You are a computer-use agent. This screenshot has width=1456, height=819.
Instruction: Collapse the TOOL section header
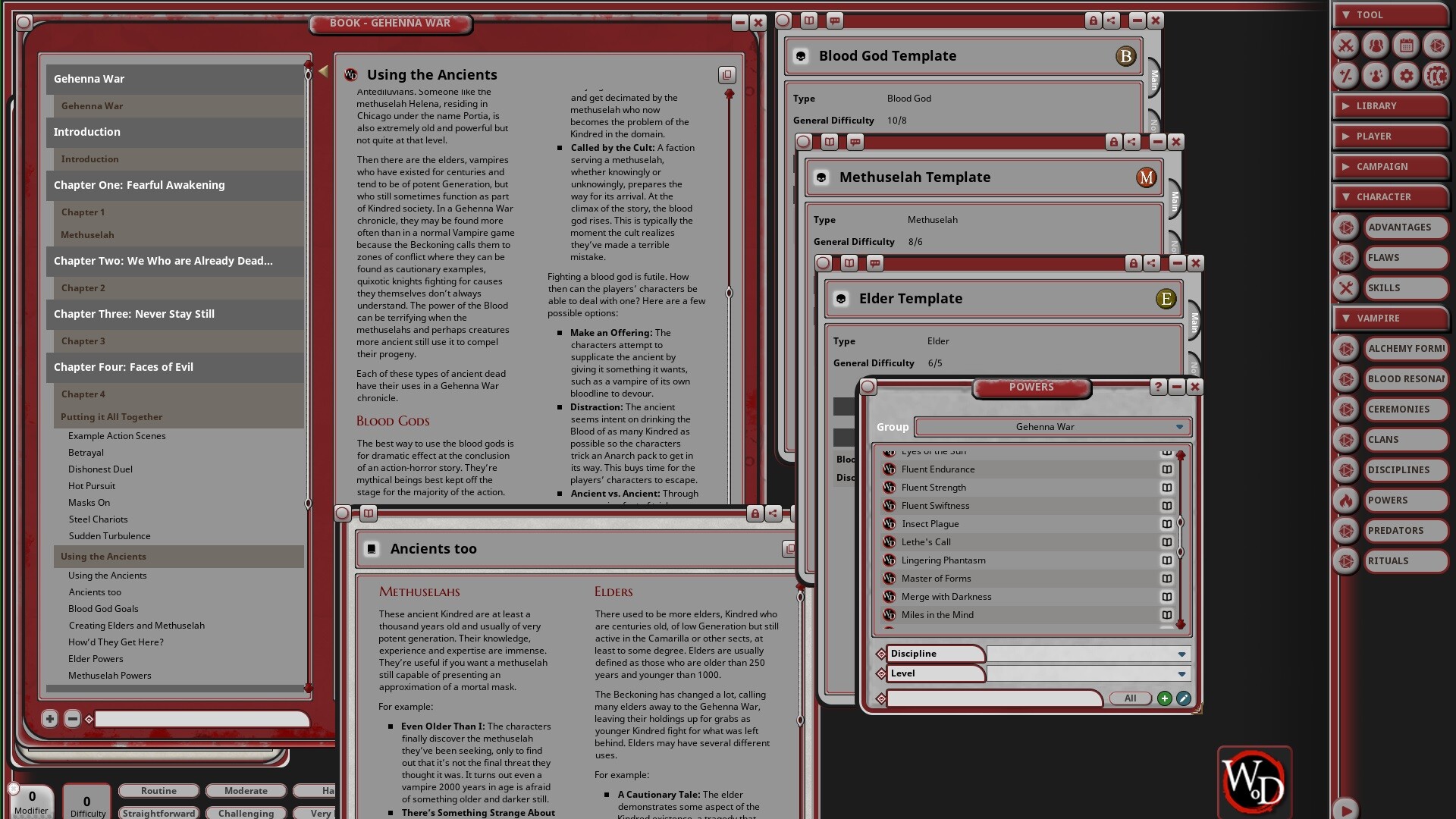click(x=1390, y=14)
